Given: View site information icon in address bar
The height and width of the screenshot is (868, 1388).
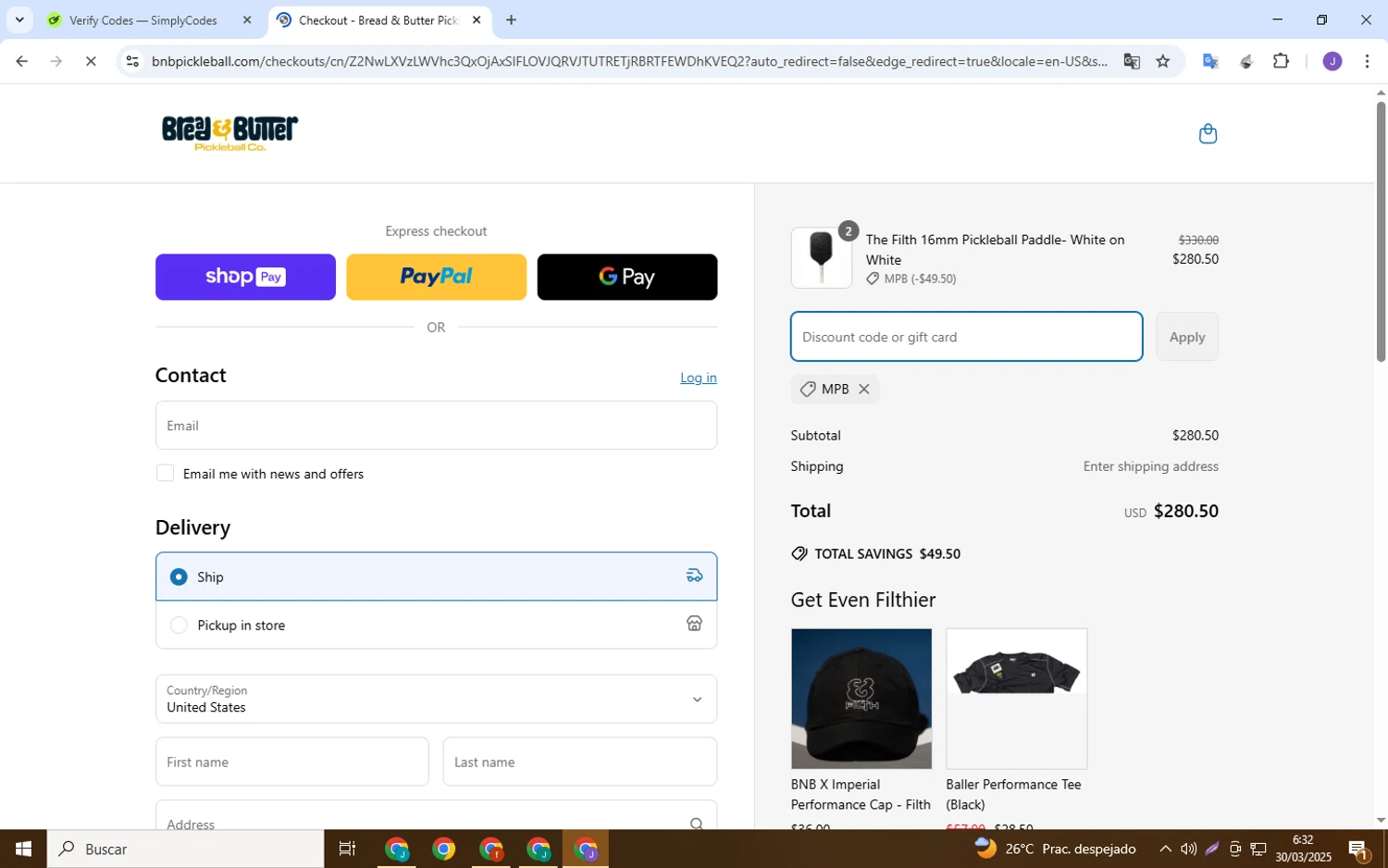Looking at the screenshot, I should pyautogui.click(x=132, y=62).
